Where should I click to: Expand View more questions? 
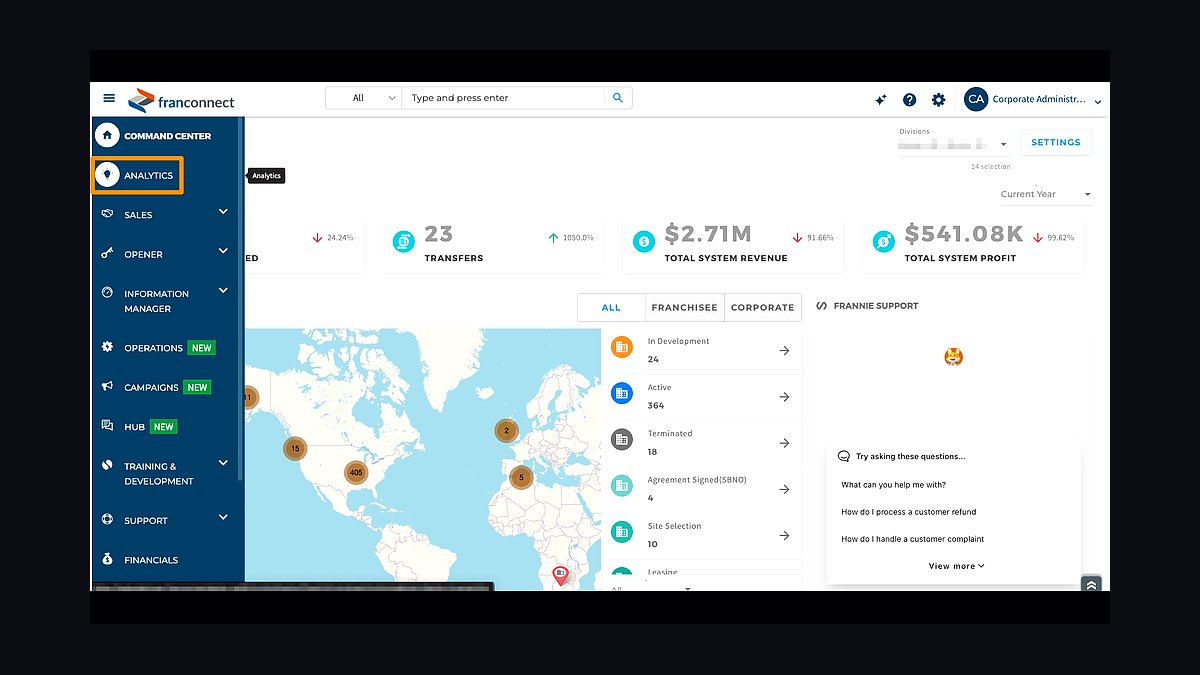point(956,566)
